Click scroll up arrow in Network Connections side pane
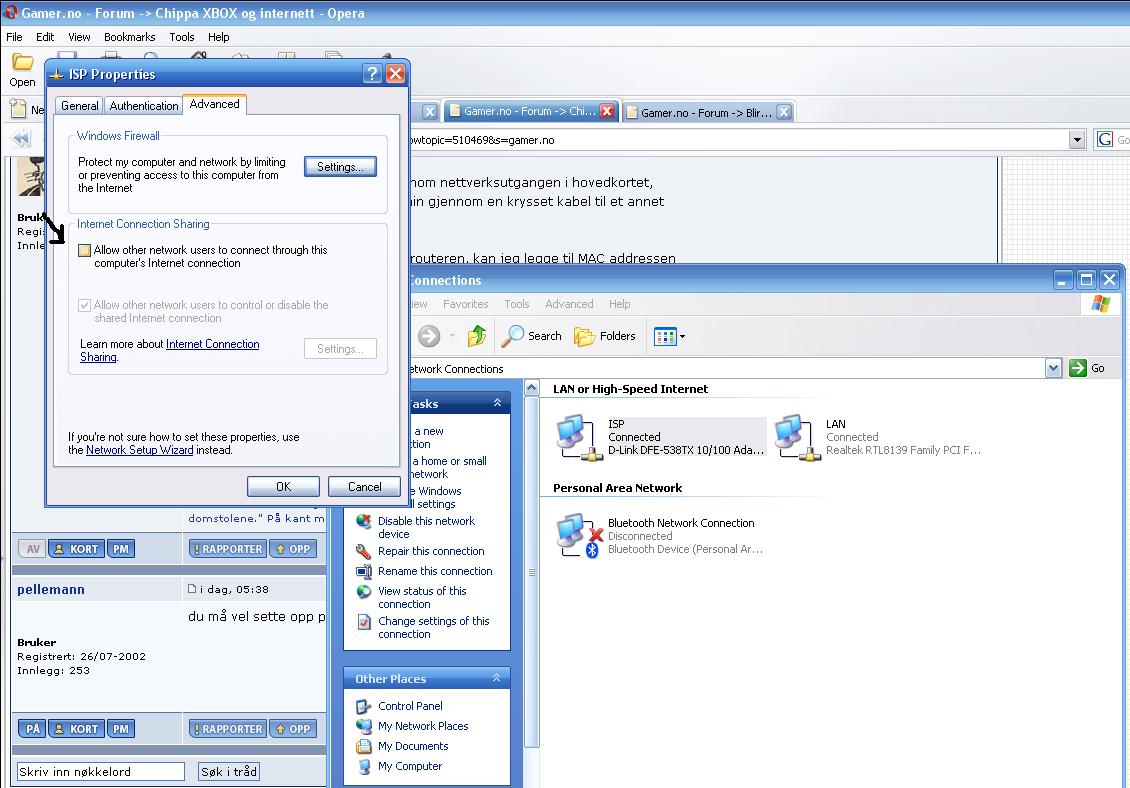1130x788 pixels. (x=532, y=388)
